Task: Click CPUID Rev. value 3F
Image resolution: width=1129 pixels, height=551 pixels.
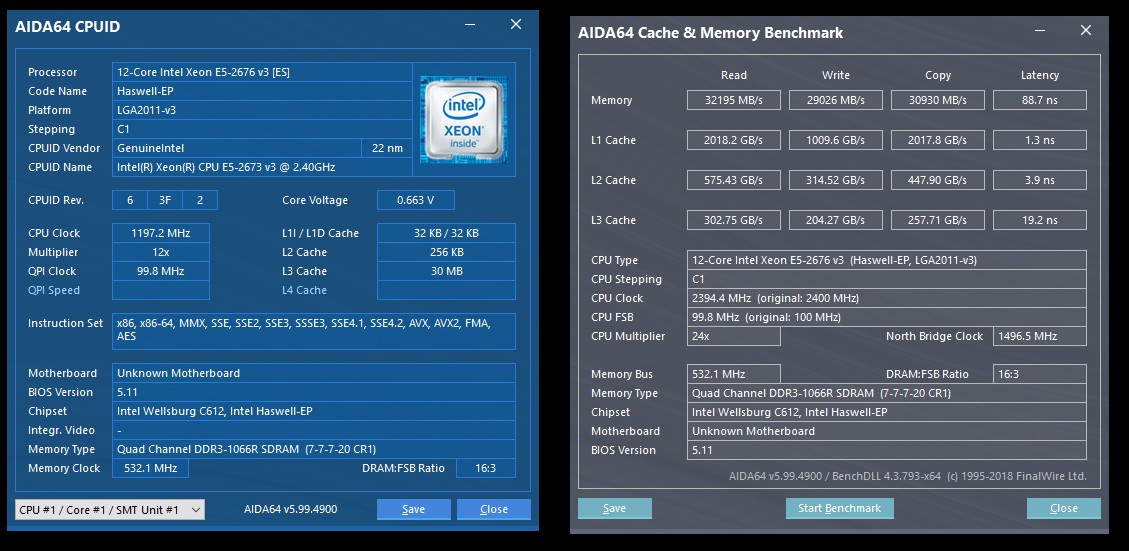Action: (165, 200)
